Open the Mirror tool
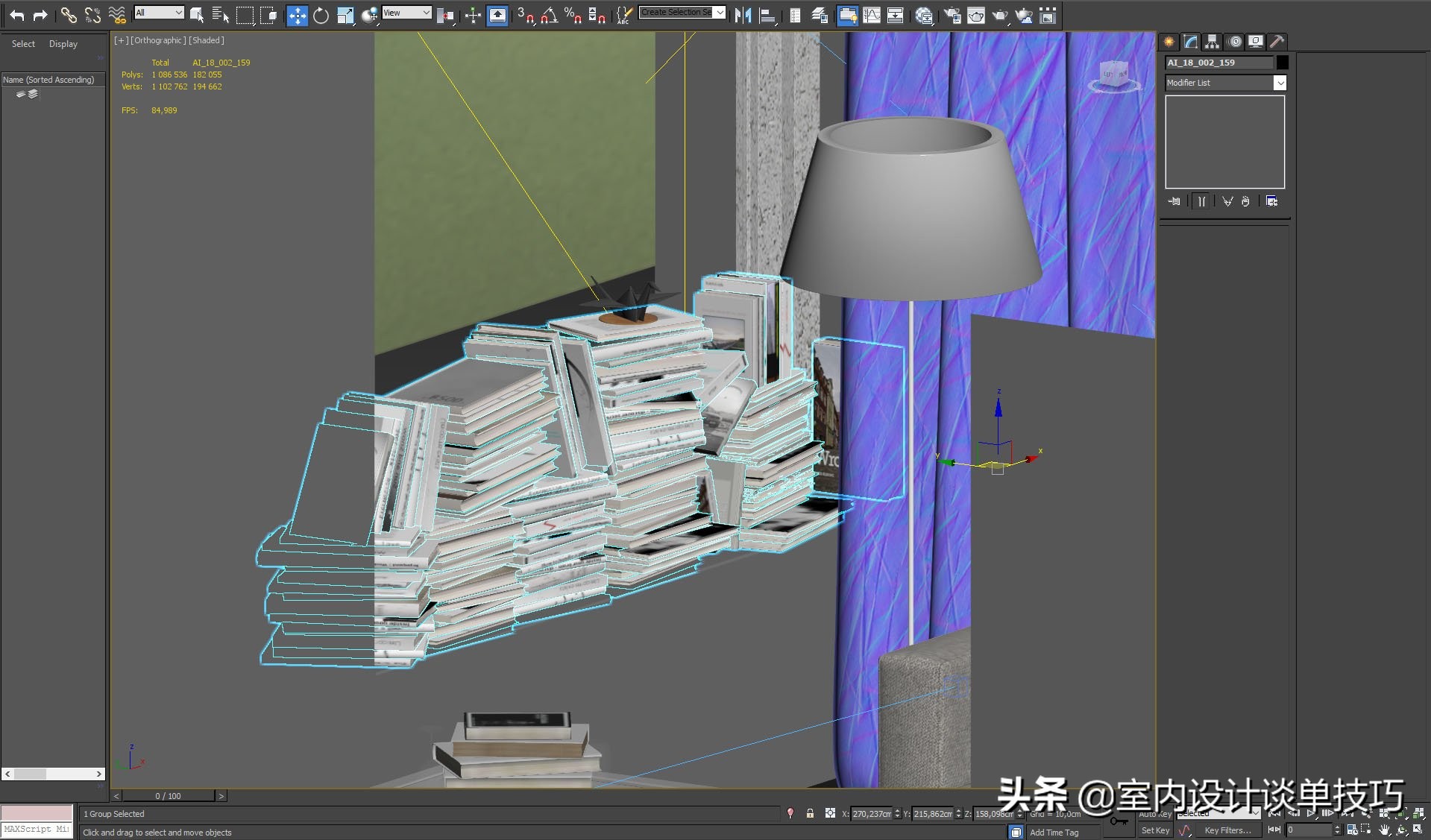1431x840 pixels. pos(743,16)
